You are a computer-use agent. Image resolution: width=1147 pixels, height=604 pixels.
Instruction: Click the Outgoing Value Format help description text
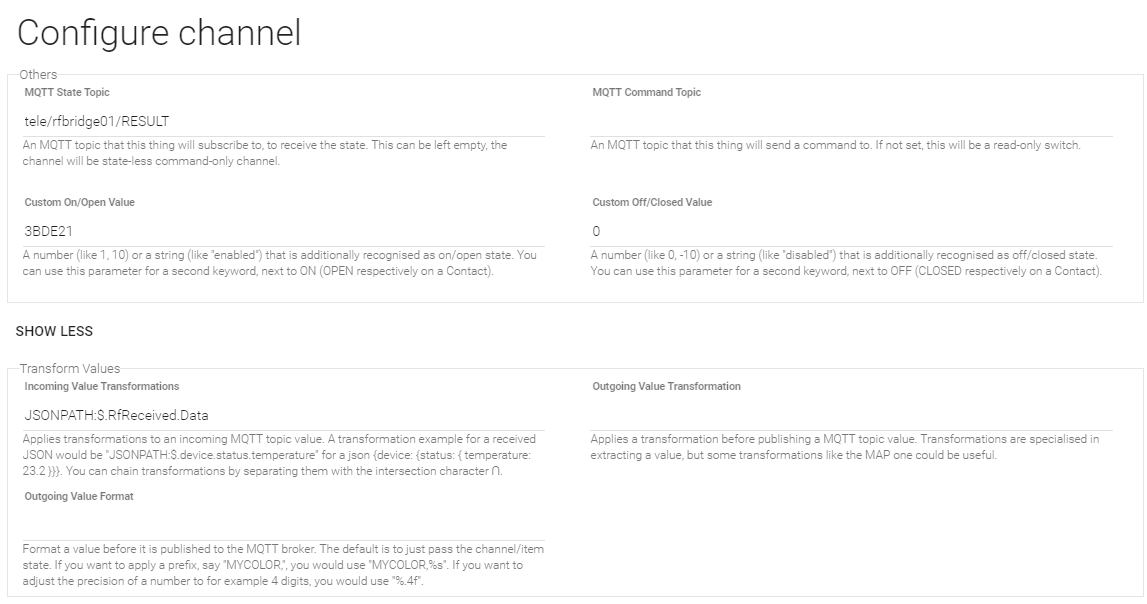coord(283,565)
